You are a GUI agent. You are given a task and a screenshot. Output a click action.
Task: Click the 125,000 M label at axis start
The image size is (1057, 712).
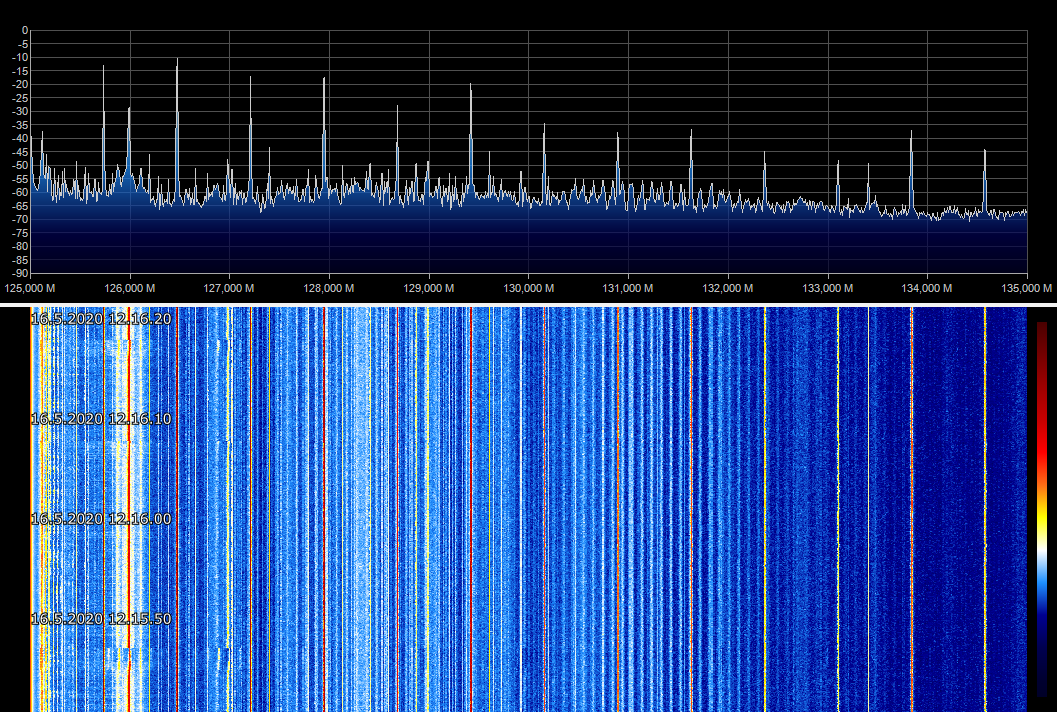pos(30,288)
